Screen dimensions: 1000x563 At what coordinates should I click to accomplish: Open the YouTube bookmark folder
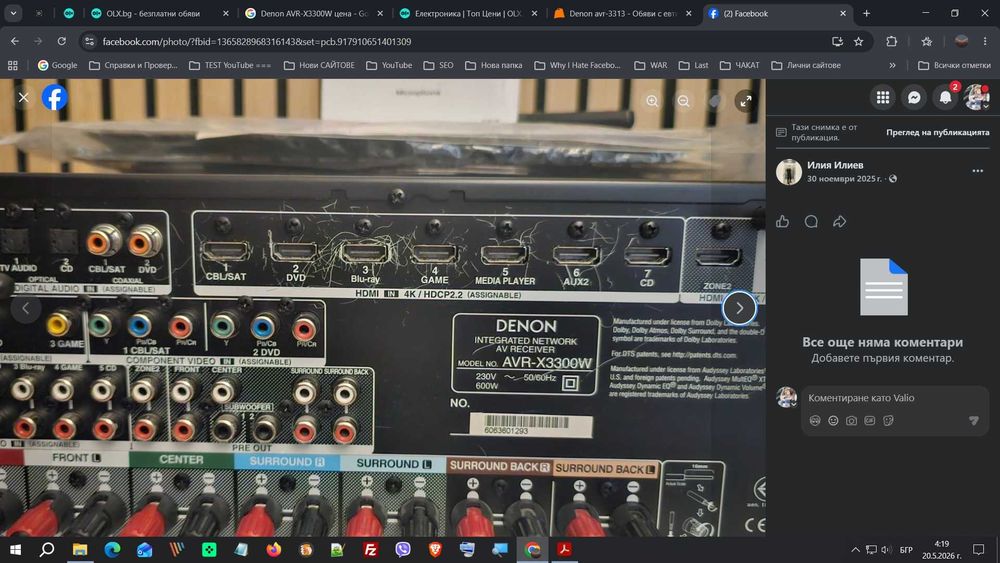(x=389, y=65)
